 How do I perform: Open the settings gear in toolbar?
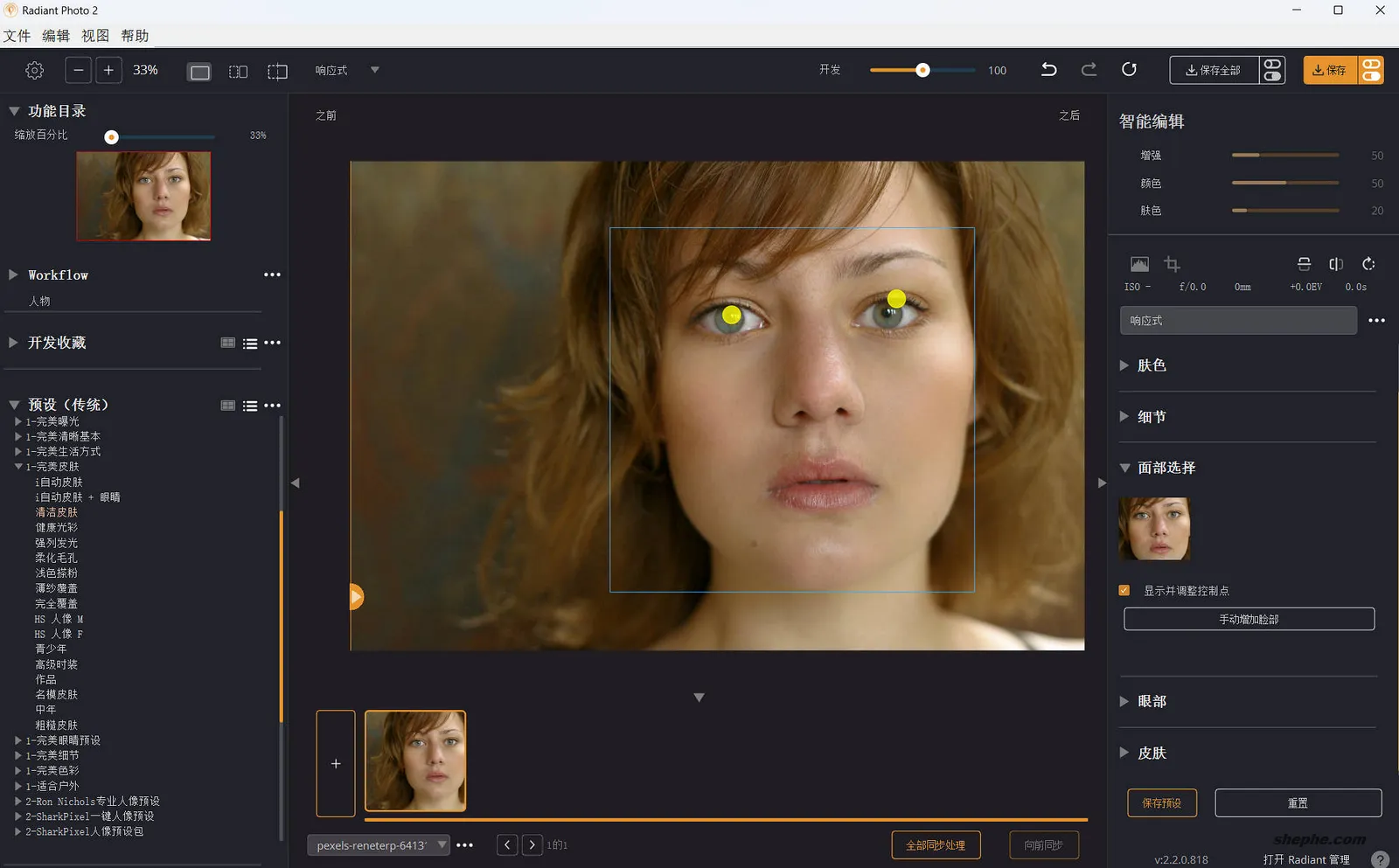(34, 71)
